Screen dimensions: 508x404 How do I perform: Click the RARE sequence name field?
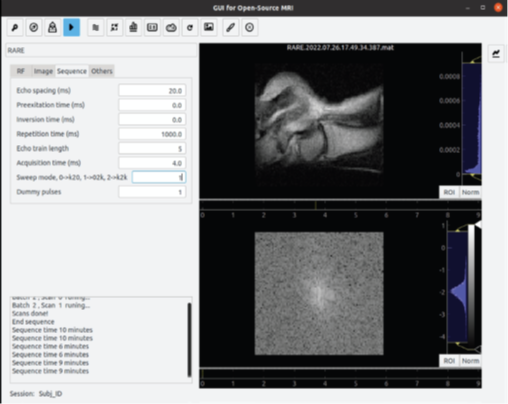[x=101, y=50]
